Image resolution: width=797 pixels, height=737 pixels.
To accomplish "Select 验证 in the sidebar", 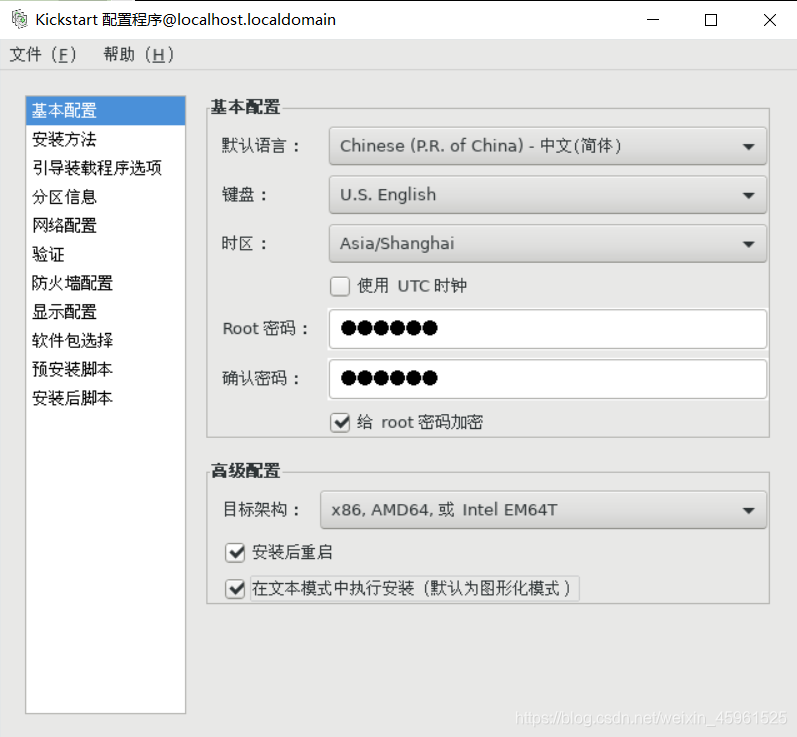I will 106,254.
